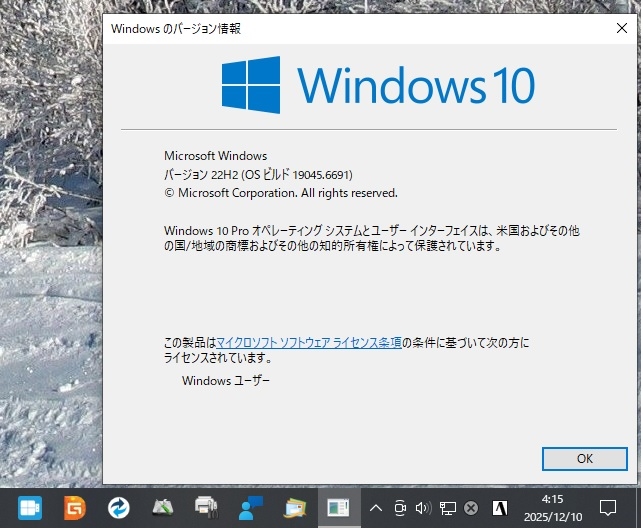Open the blue window-tile app in the taskbar
Image resolution: width=643 pixels, height=530 pixels.
coord(30,508)
